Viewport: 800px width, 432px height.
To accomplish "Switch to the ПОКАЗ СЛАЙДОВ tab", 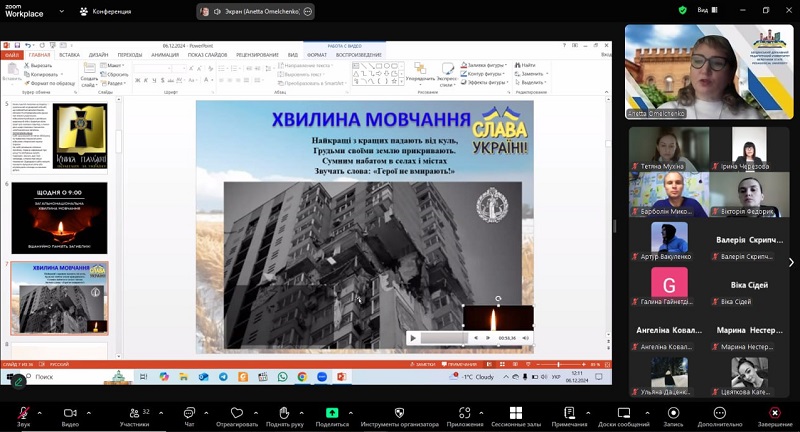I will [207, 55].
